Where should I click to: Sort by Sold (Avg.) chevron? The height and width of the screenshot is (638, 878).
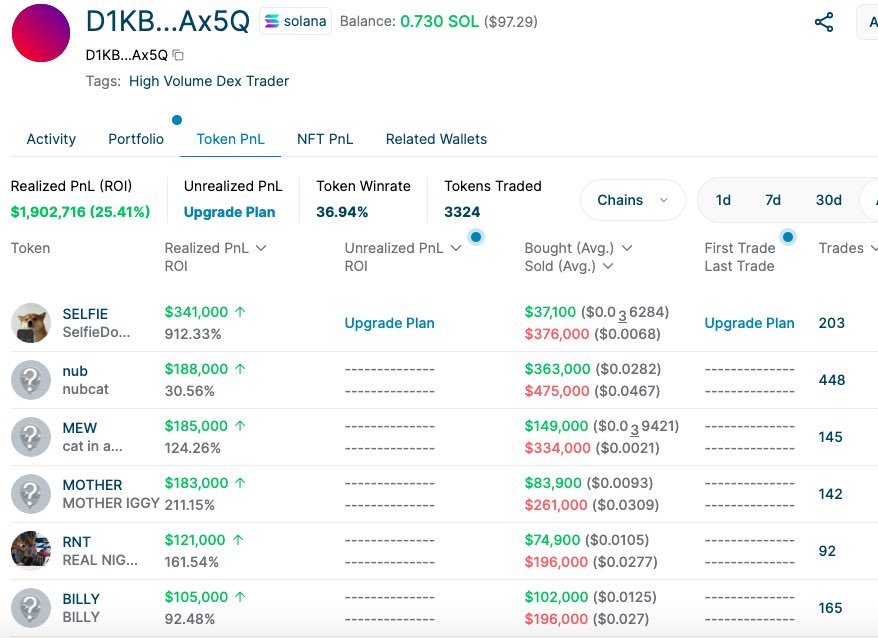pos(608,266)
